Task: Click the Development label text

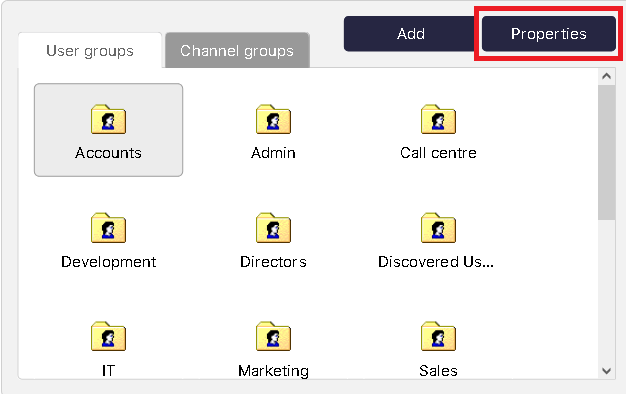Action: tap(109, 262)
